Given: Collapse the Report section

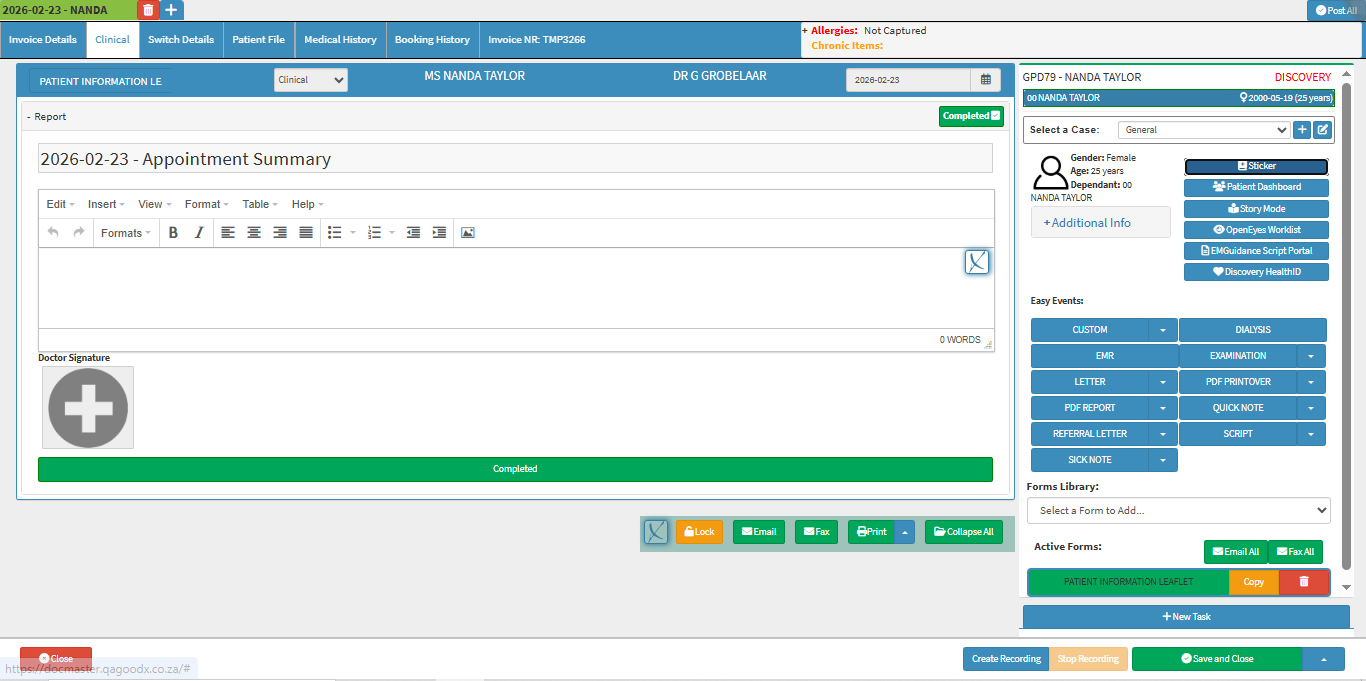Looking at the screenshot, I should [29, 117].
